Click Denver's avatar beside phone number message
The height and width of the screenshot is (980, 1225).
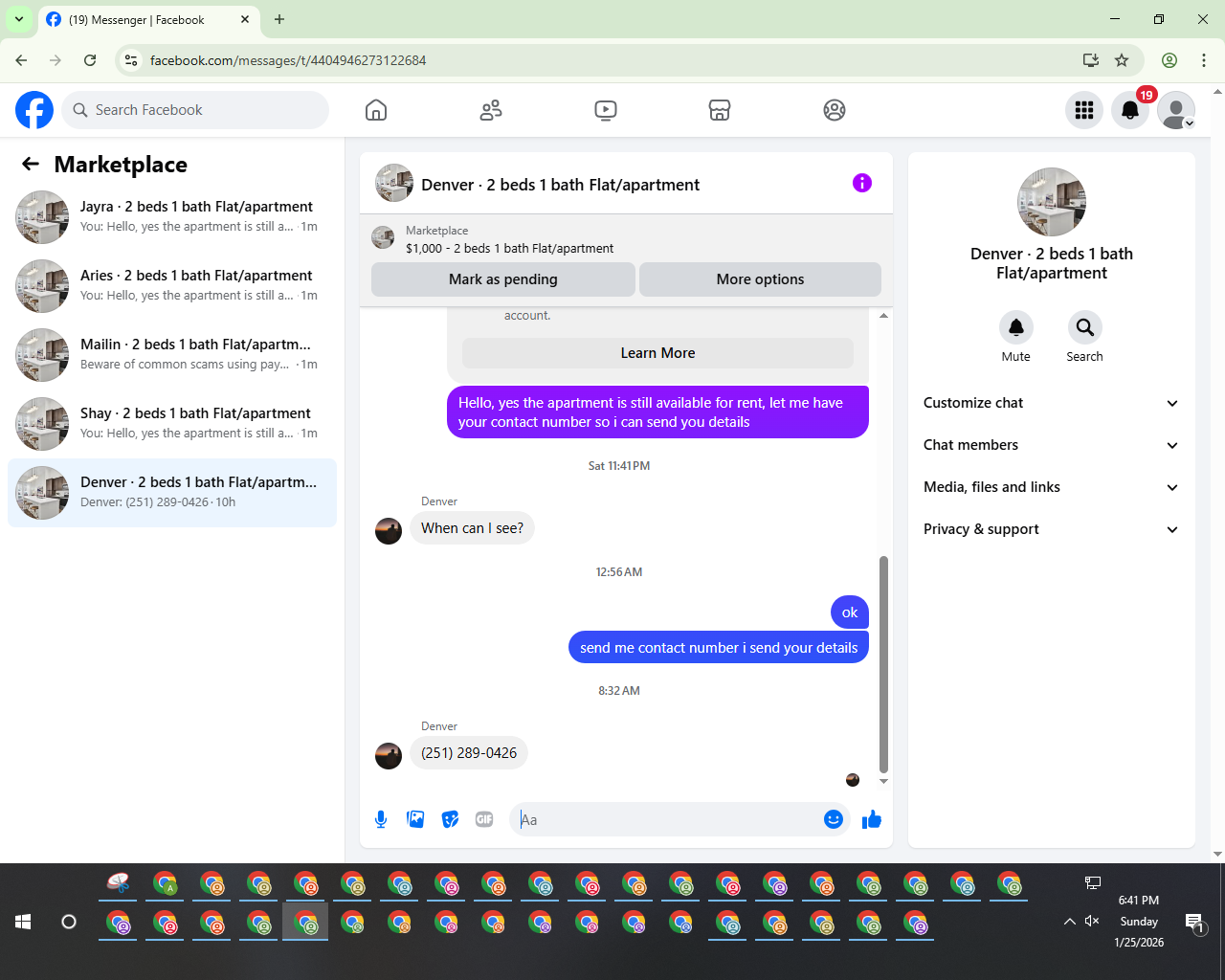pyautogui.click(x=389, y=756)
